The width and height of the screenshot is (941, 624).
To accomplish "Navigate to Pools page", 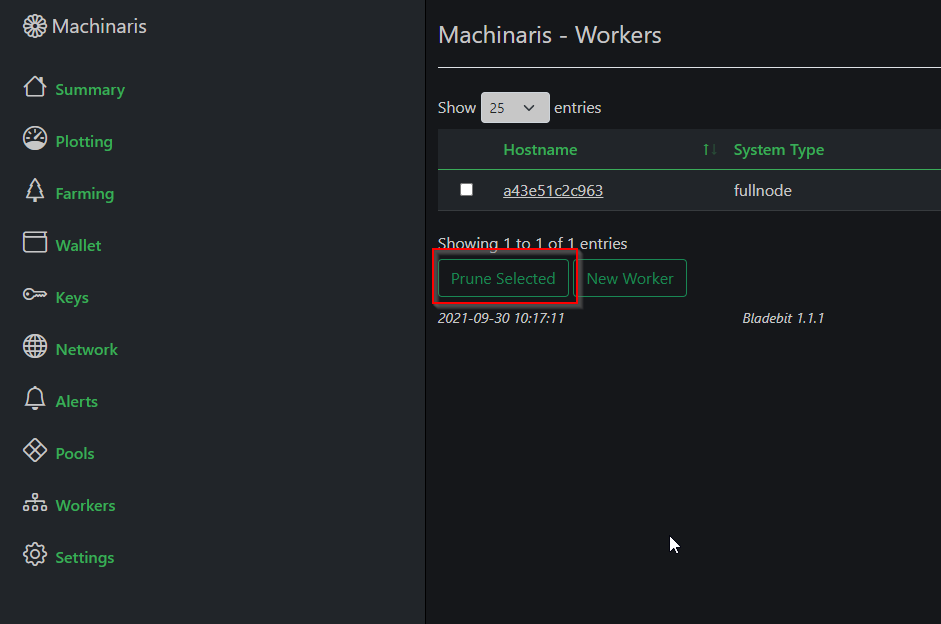I will point(75,454).
